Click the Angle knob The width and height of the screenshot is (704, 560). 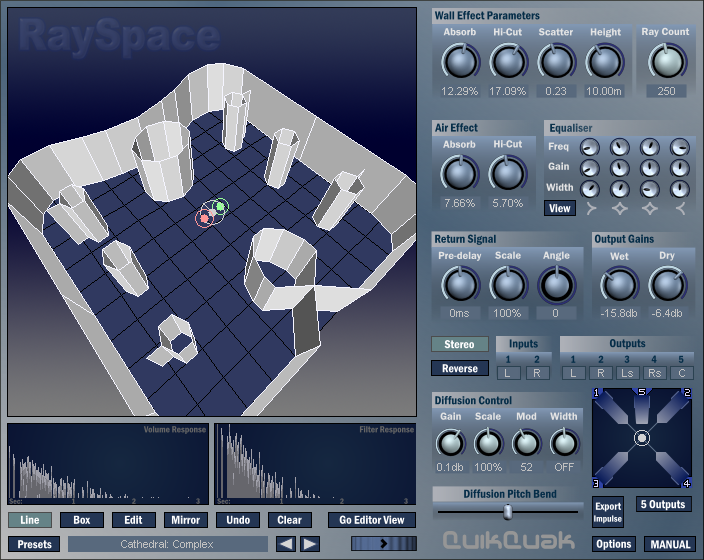556,285
